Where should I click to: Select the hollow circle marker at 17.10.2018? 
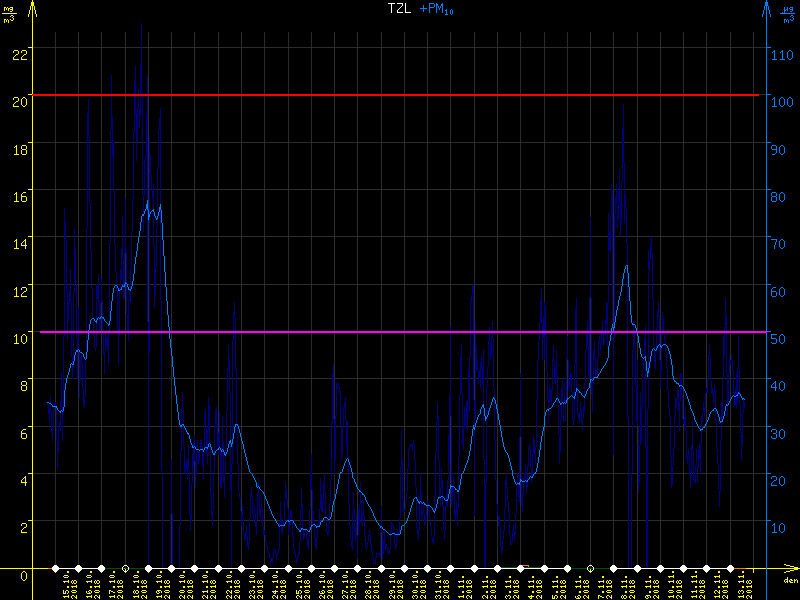(125, 568)
